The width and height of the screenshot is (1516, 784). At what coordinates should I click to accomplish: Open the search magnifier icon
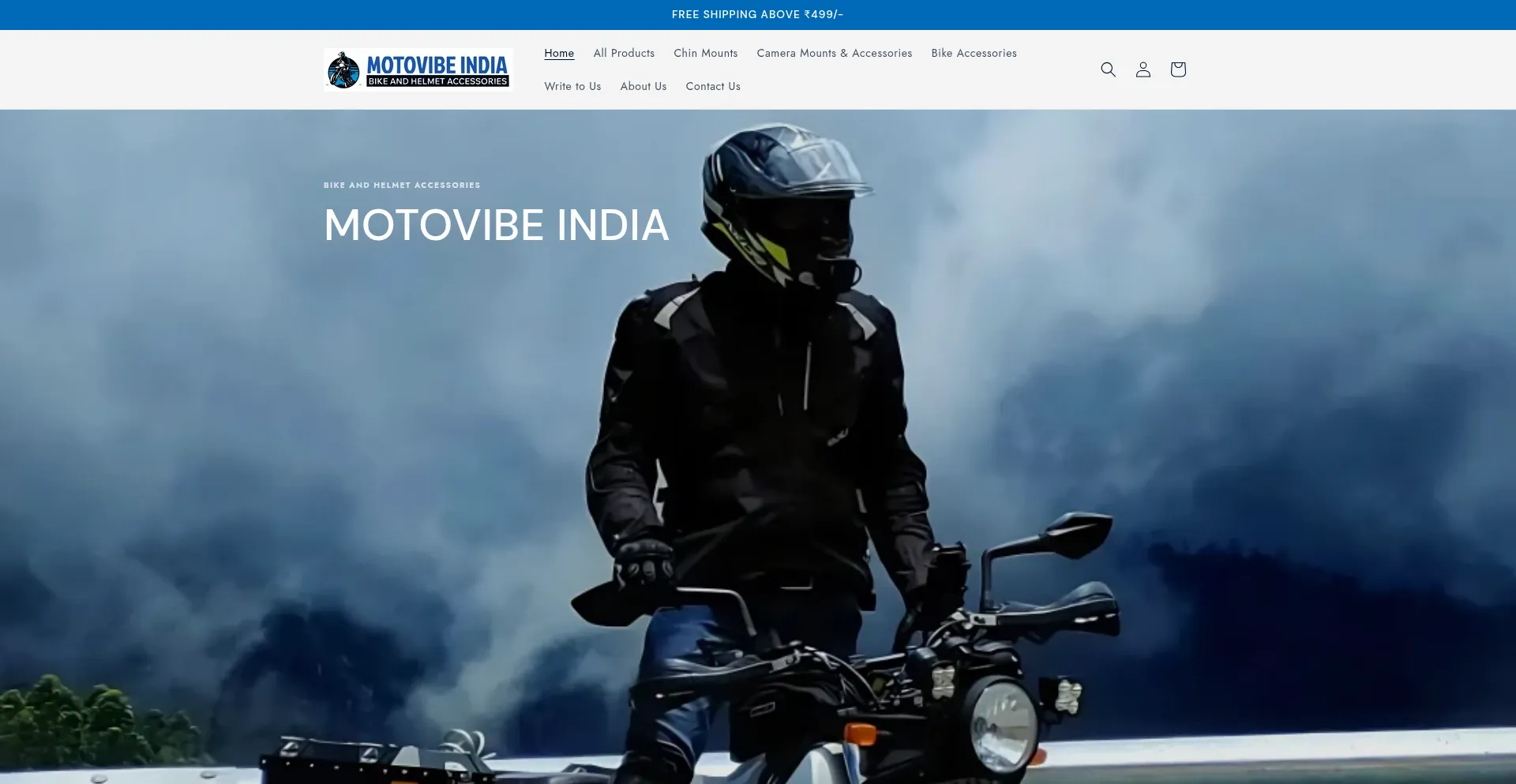(x=1108, y=69)
